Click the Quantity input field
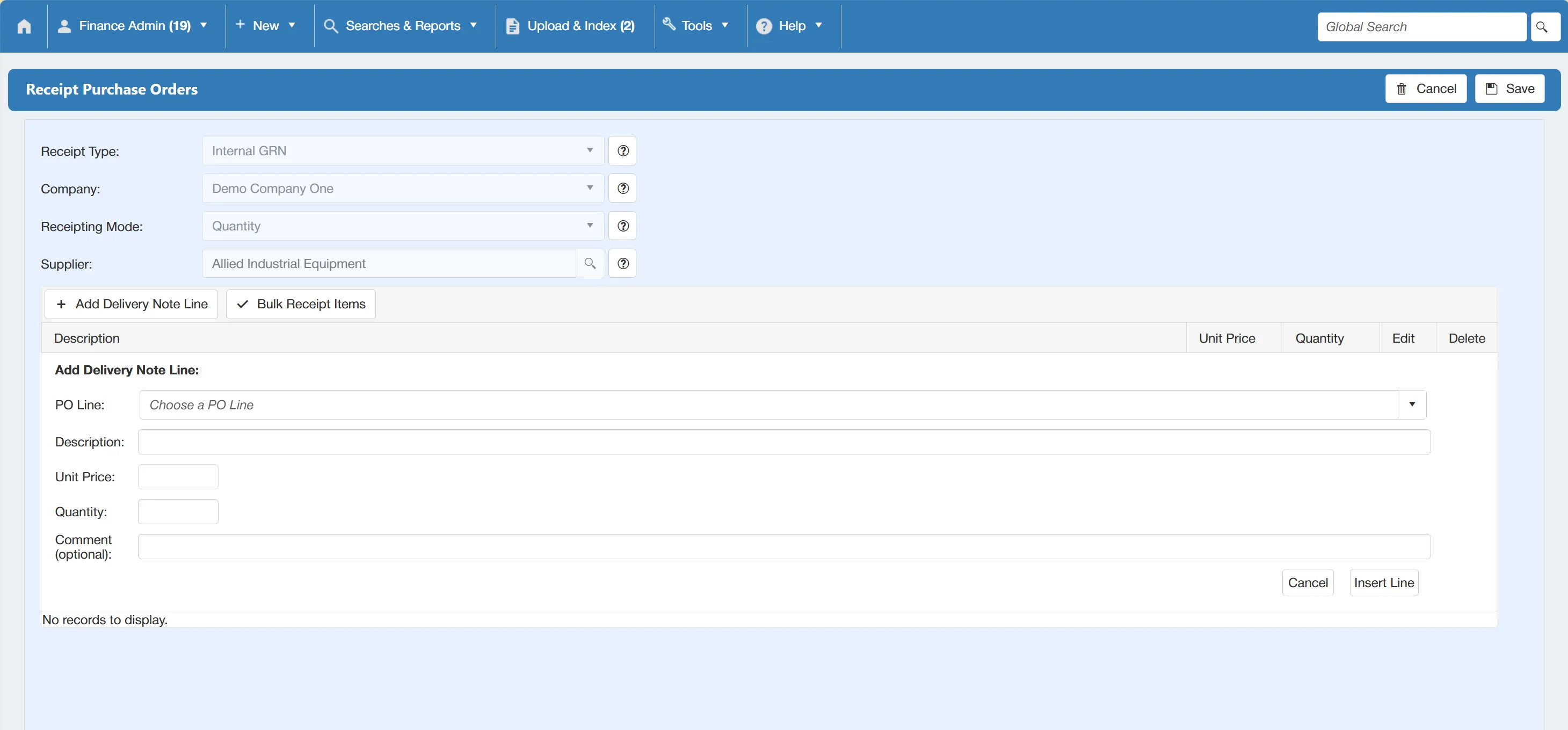This screenshot has width=1568, height=730. (x=178, y=512)
